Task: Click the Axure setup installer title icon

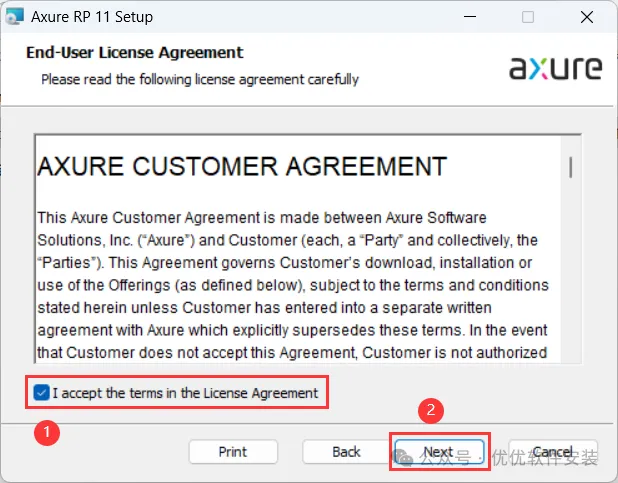Action: (x=14, y=17)
